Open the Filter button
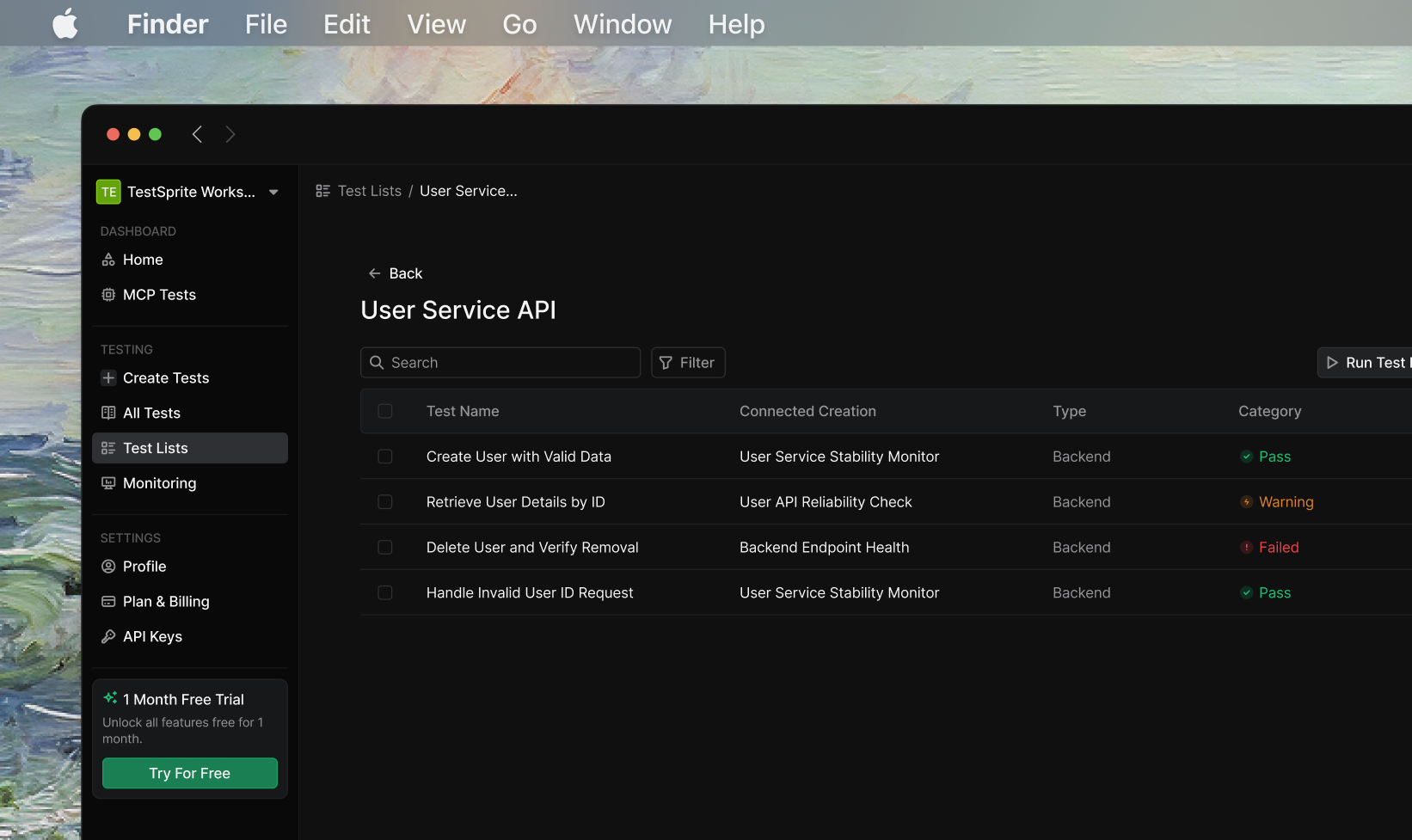The image size is (1412, 840). pos(688,363)
